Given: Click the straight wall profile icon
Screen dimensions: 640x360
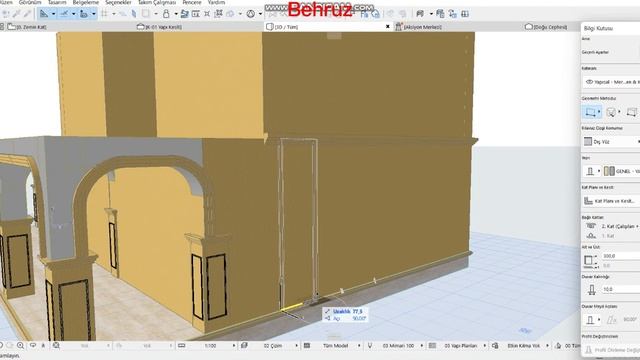Looking at the screenshot, I should coord(590,320).
